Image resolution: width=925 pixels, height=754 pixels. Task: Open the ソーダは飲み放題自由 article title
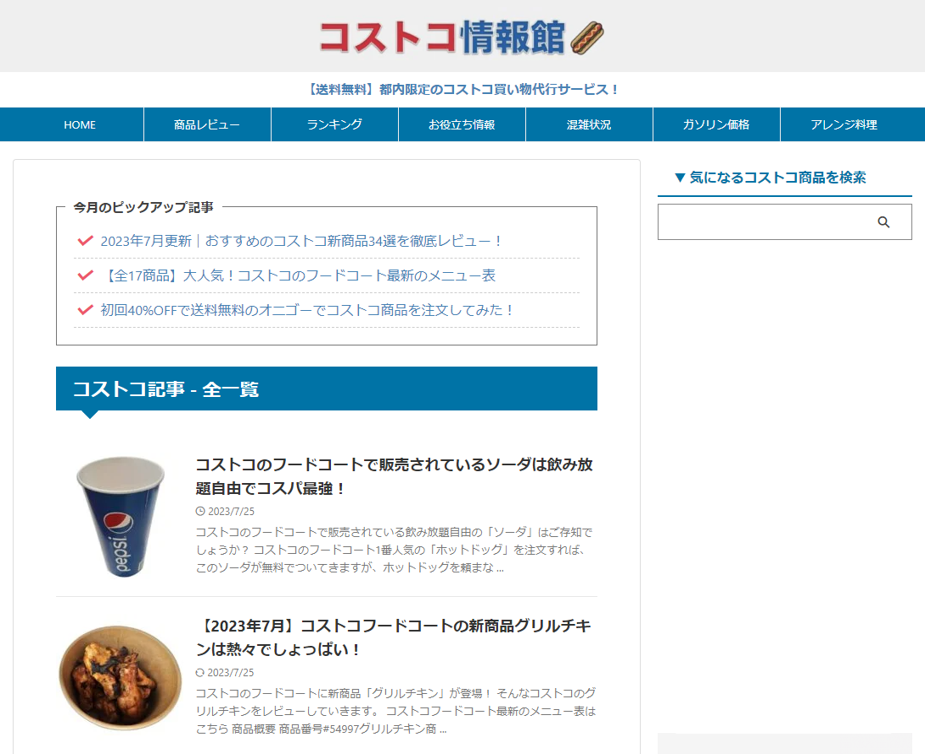pos(394,476)
